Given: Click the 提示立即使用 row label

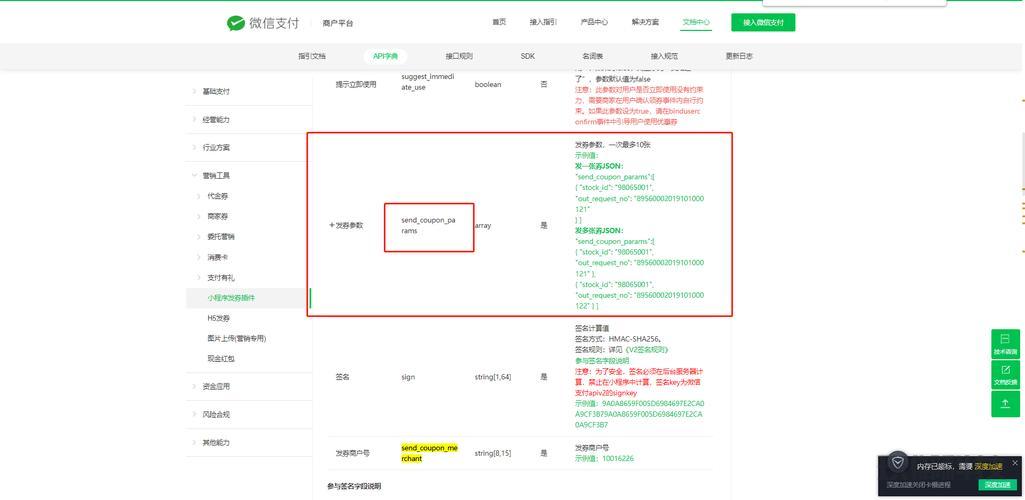Looking at the screenshot, I should (x=356, y=84).
